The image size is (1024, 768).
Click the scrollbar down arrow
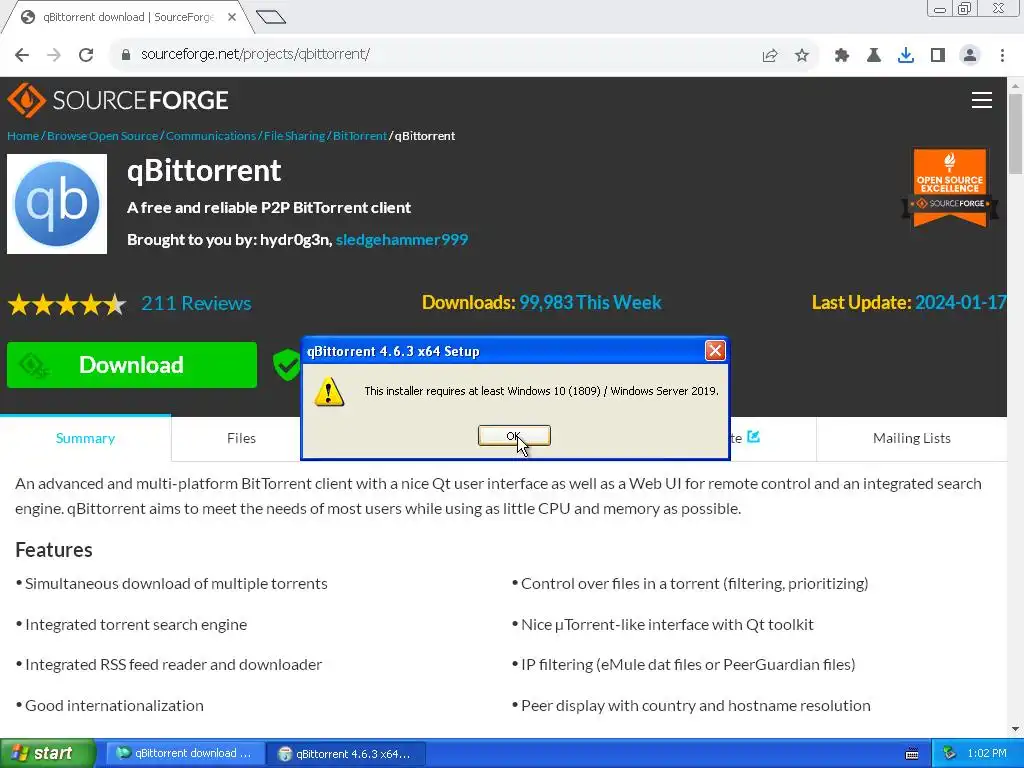pyautogui.click(x=1015, y=729)
